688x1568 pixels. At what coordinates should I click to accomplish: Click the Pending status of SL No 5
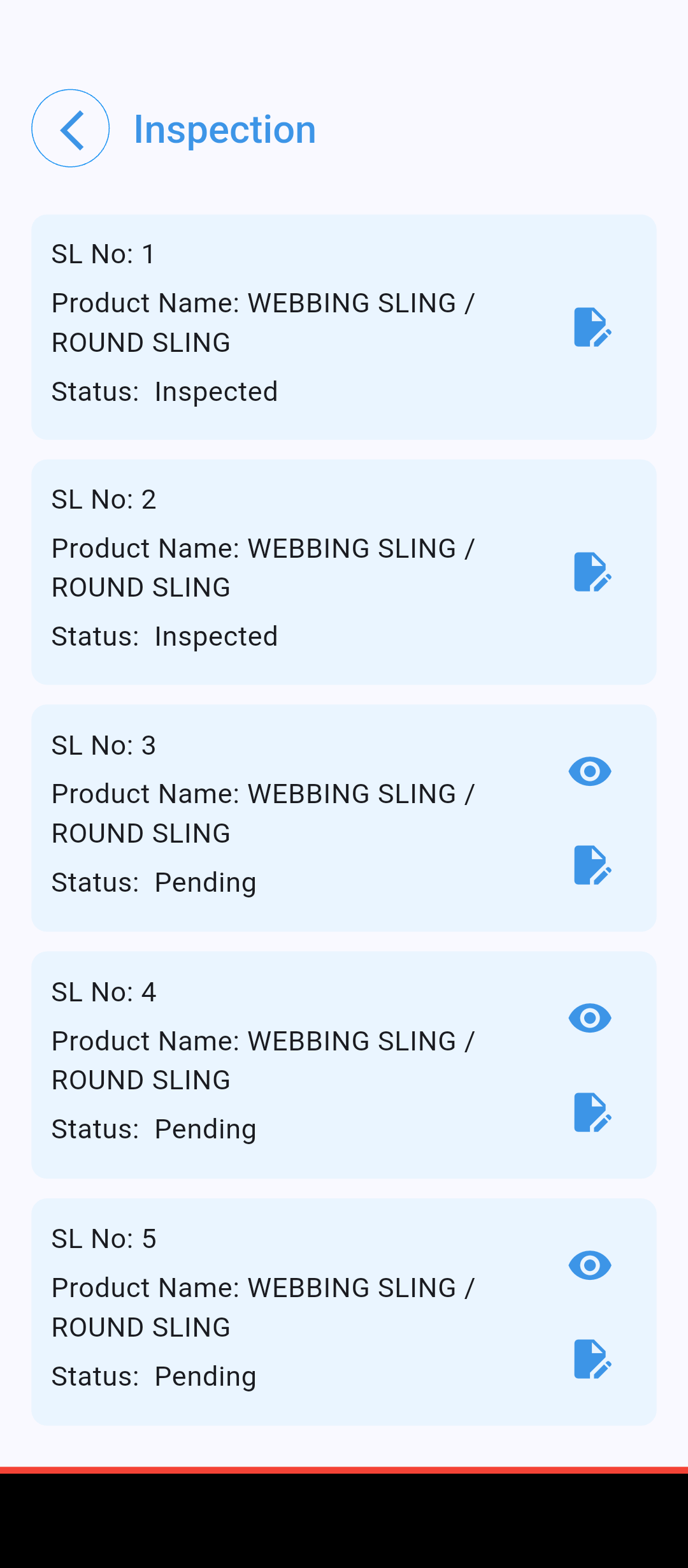point(205,1377)
